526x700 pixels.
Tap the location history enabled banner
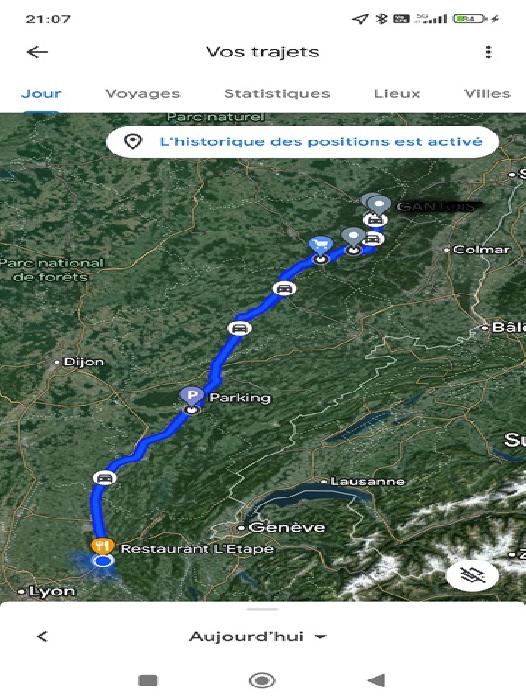tap(302, 142)
